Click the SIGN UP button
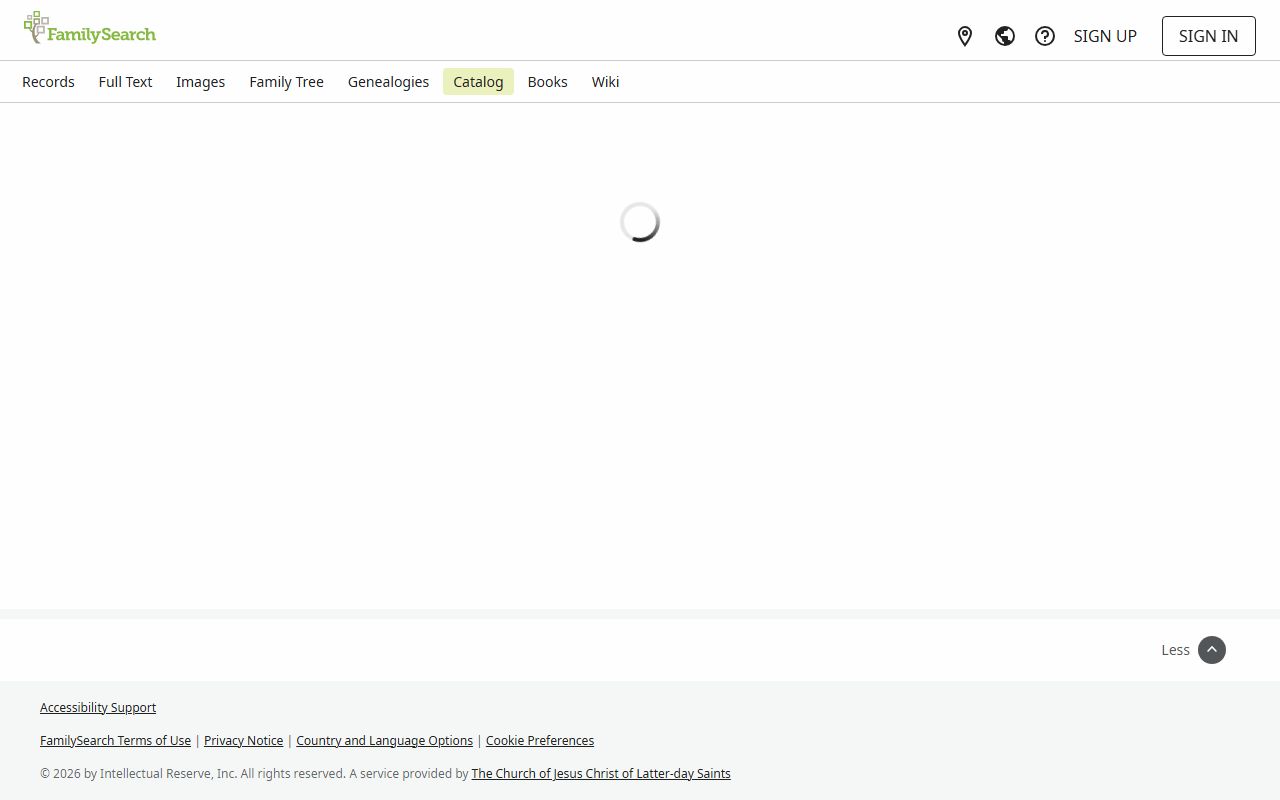 (1105, 36)
